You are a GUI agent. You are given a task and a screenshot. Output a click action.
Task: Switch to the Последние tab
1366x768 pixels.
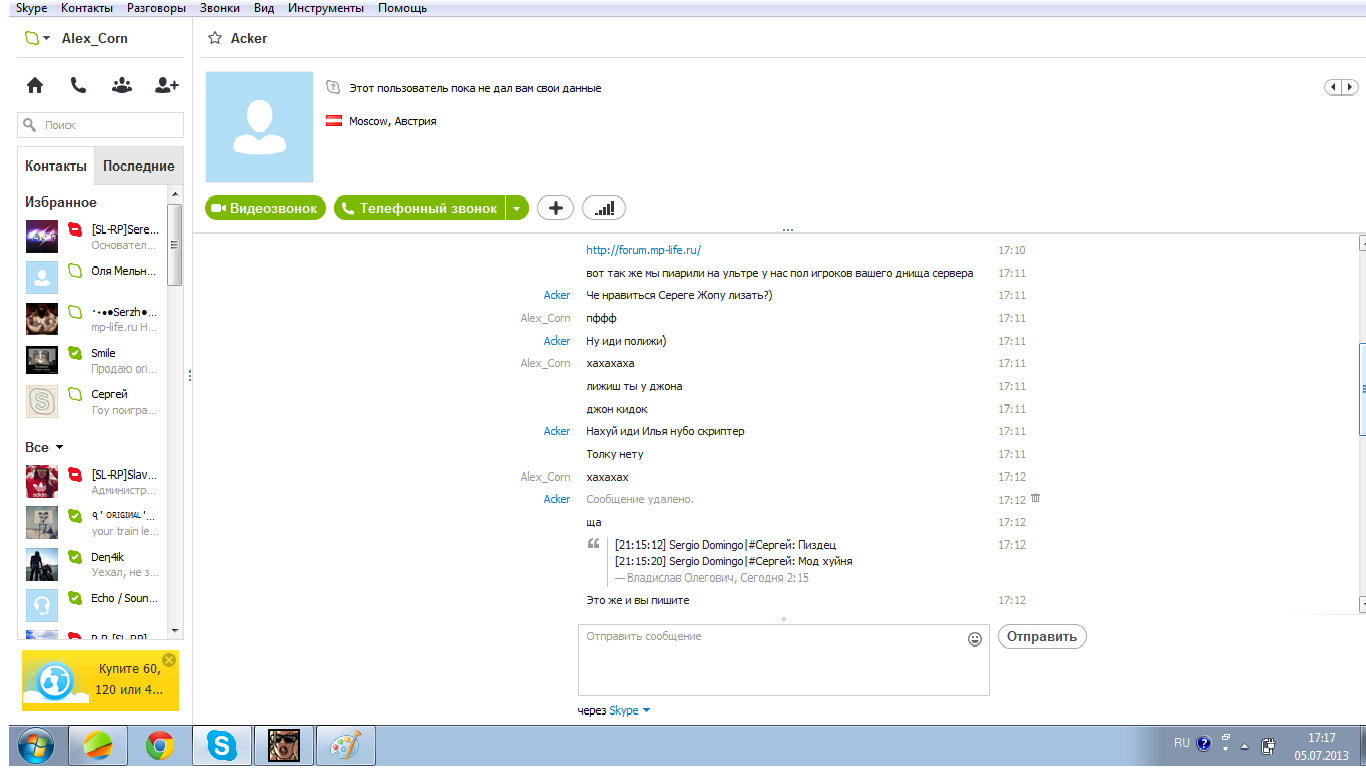pos(139,166)
